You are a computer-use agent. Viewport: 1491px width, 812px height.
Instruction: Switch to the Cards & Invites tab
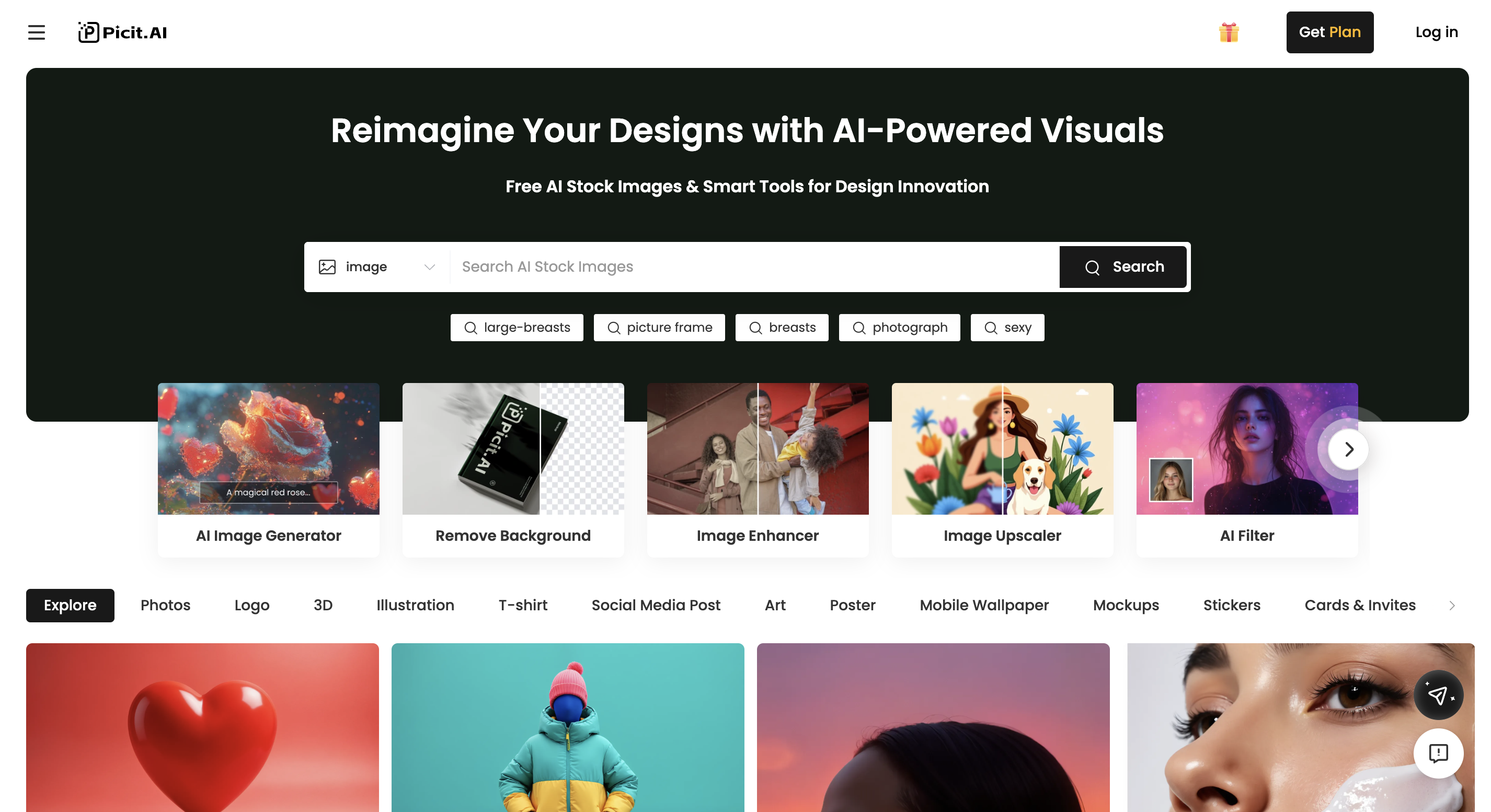1360,605
